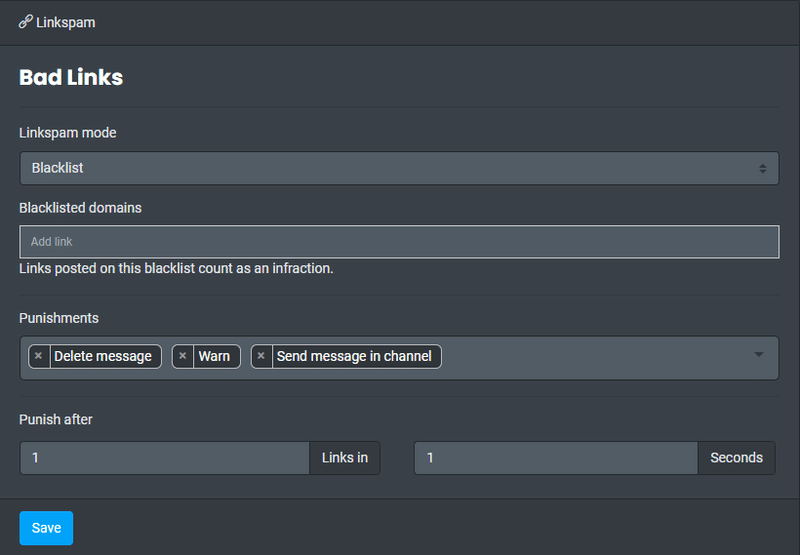Click the Seconds number input field

pyautogui.click(x=556, y=458)
